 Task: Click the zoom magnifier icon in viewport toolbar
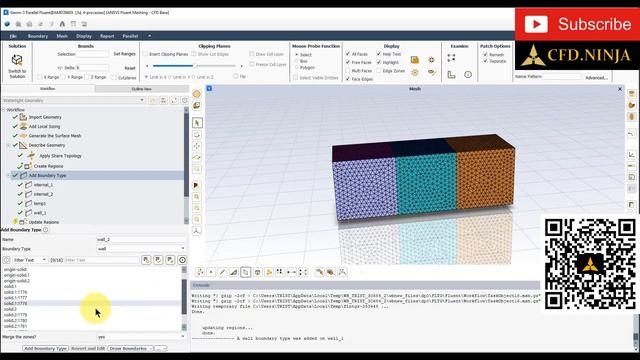pyautogui.click(x=197, y=197)
